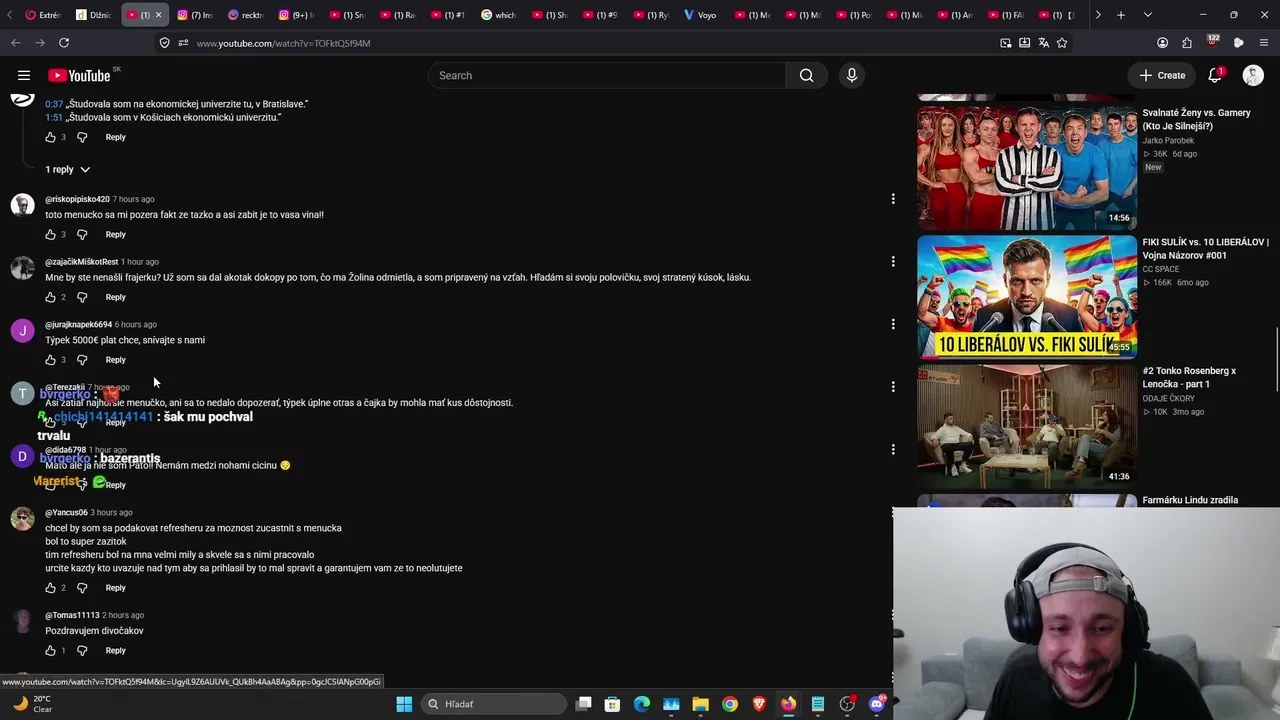The image size is (1280, 720).
Task: Open a new browser tab
Action: click(1121, 15)
